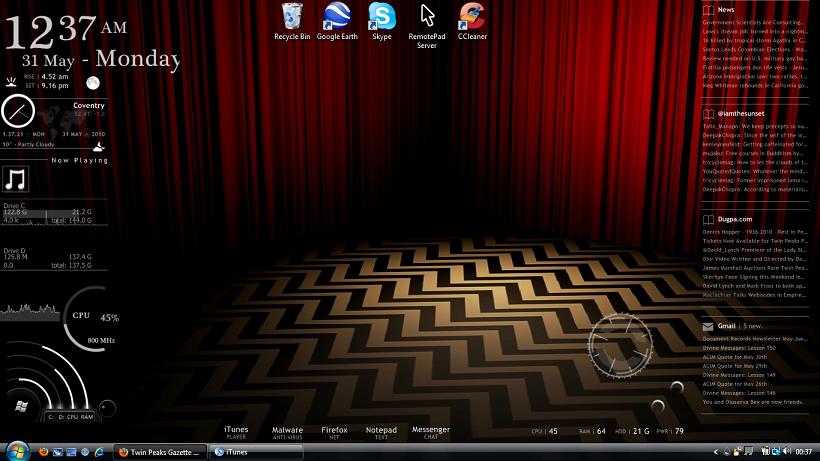The height and width of the screenshot is (461, 820).
Task: Click the Notepad Text launcher label
Action: coord(381,433)
